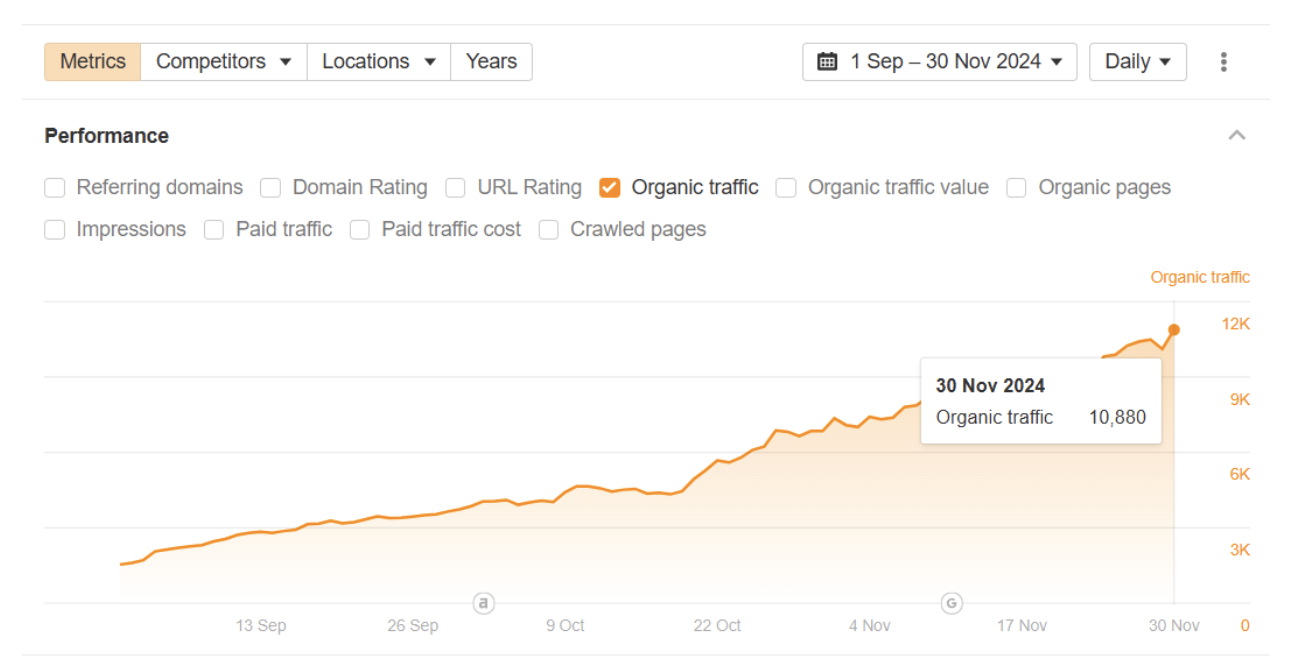Open the three-dot more options menu
The image size is (1310, 666).
tap(1223, 62)
